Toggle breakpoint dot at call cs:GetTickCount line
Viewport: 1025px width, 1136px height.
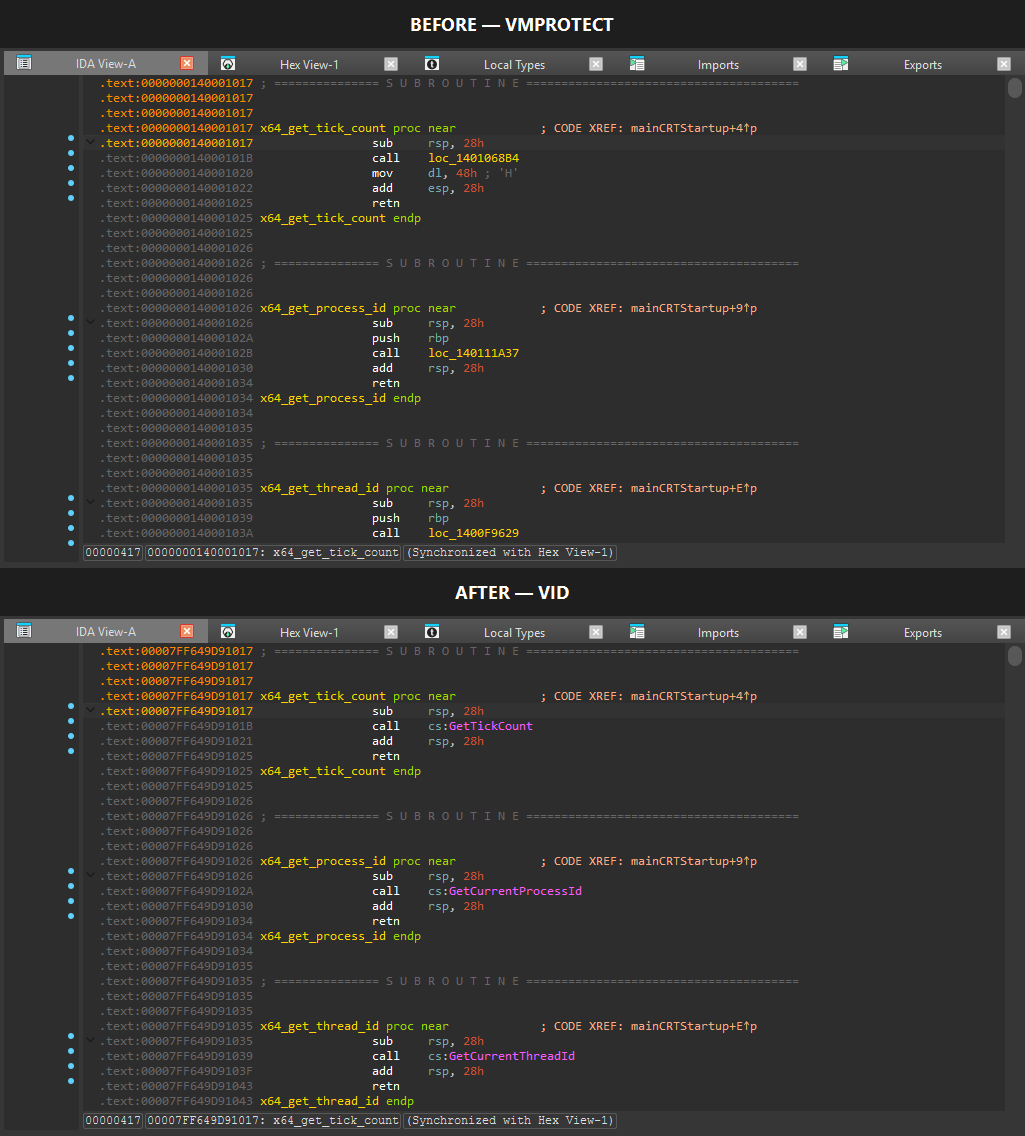[71, 721]
